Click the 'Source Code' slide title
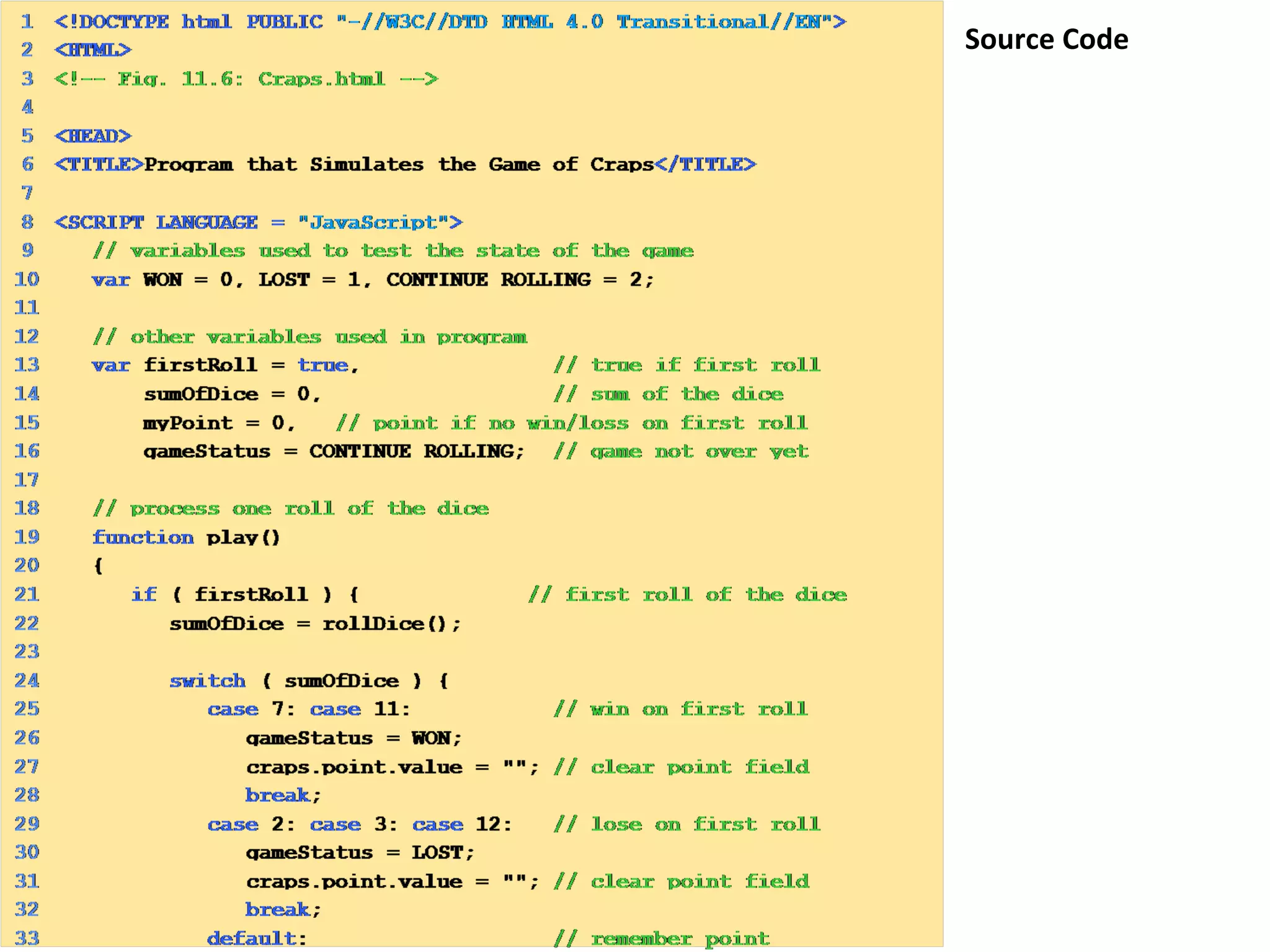Screen dimensions: 1270x952 point(1046,39)
